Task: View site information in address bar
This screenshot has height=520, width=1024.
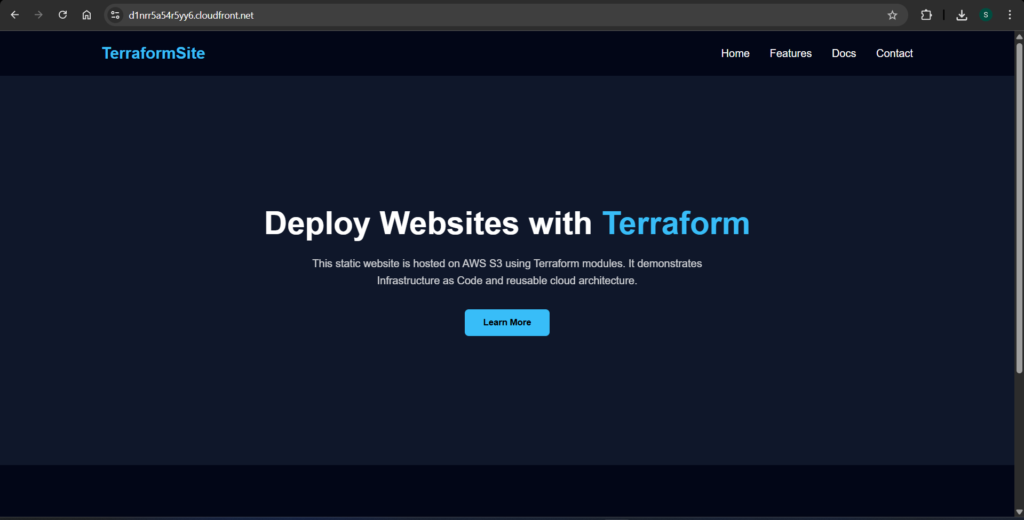Action: pyautogui.click(x=115, y=15)
